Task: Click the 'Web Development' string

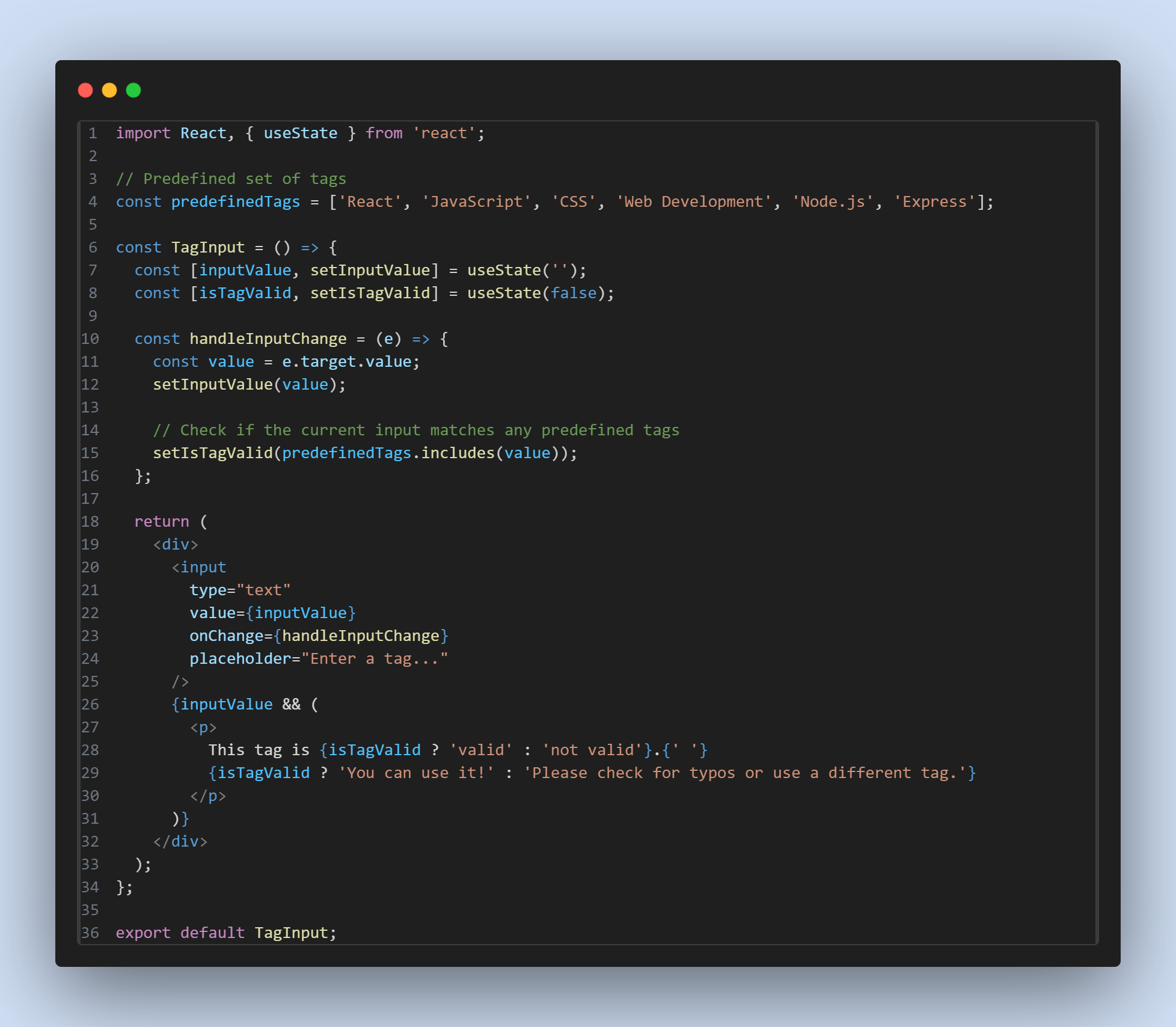Action: click(x=694, y=202)
